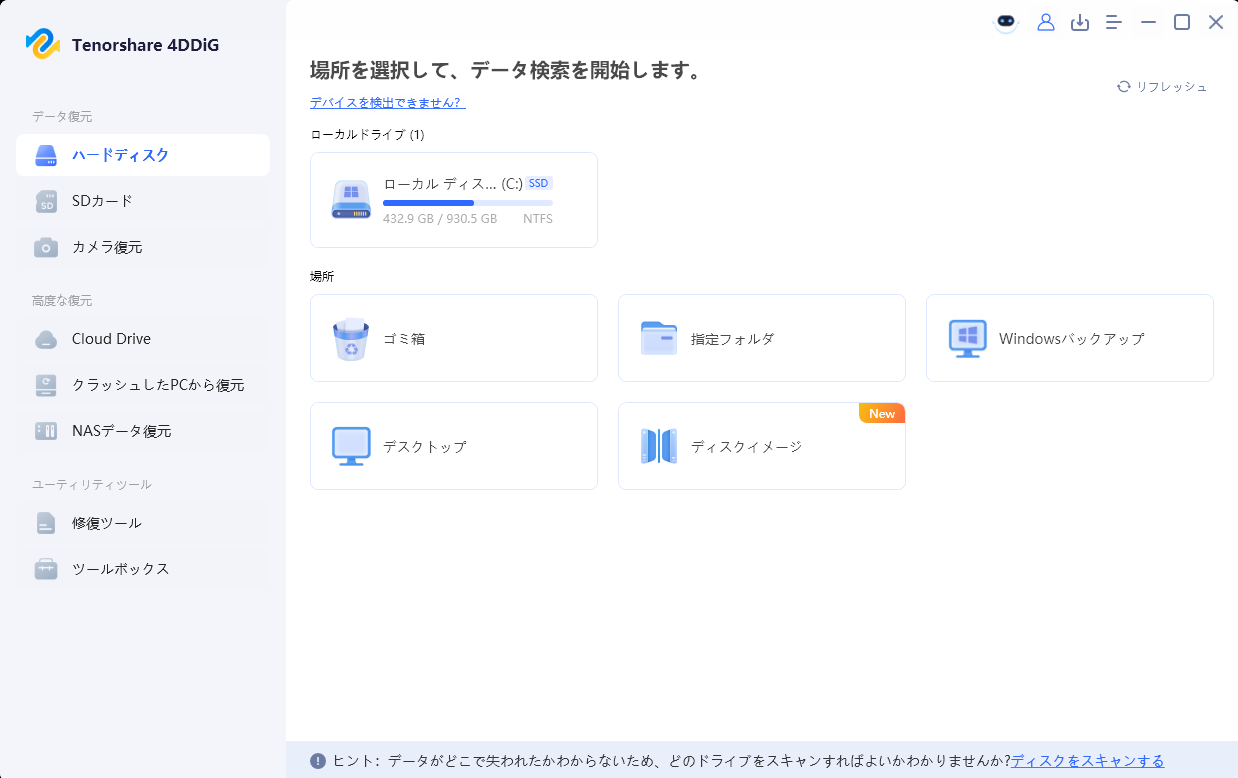Select the local disk C drive icon
Image resolution: width=1238 pixels, height=778 pixels.
point(351,200)
